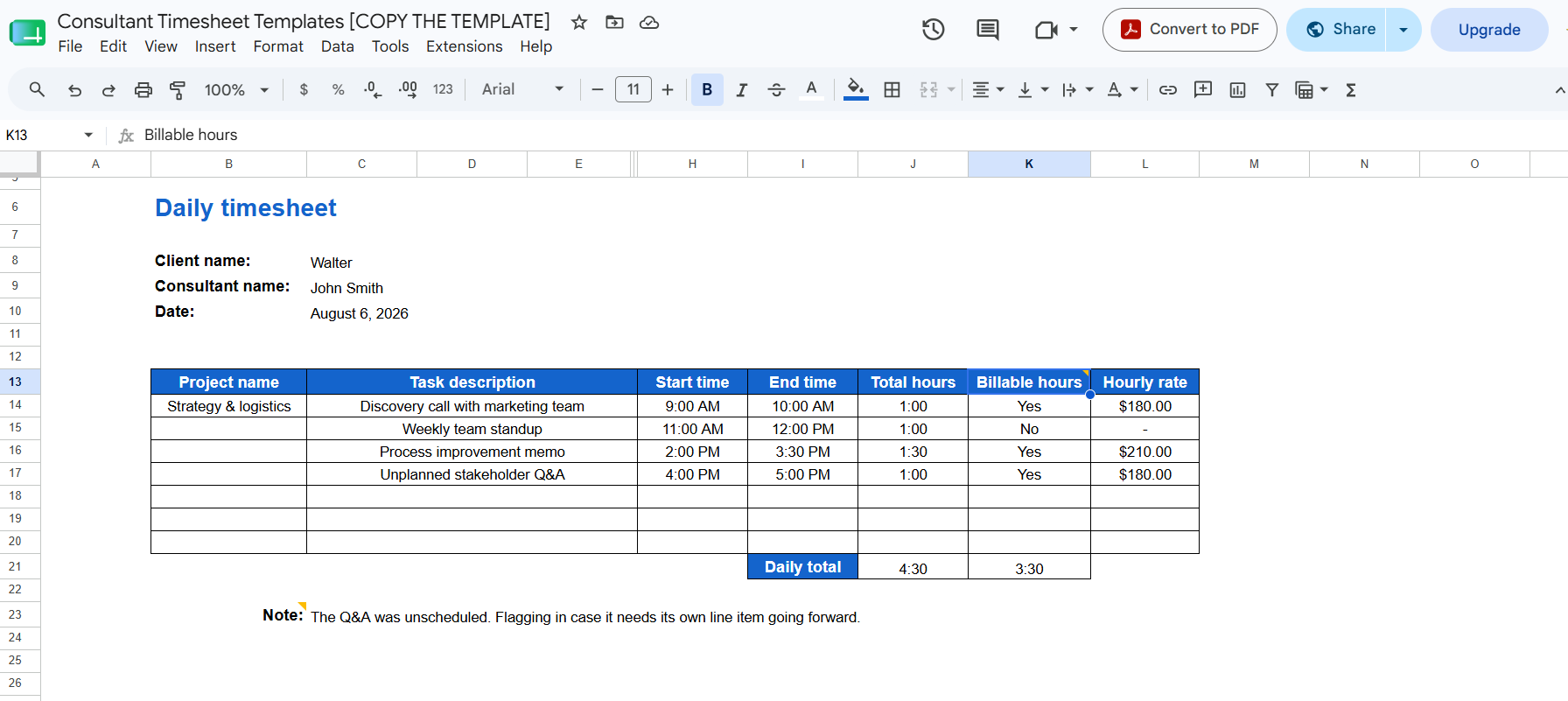Format as currency dollar icon
Screen dimensions: 1568x701
pos(304,89)
